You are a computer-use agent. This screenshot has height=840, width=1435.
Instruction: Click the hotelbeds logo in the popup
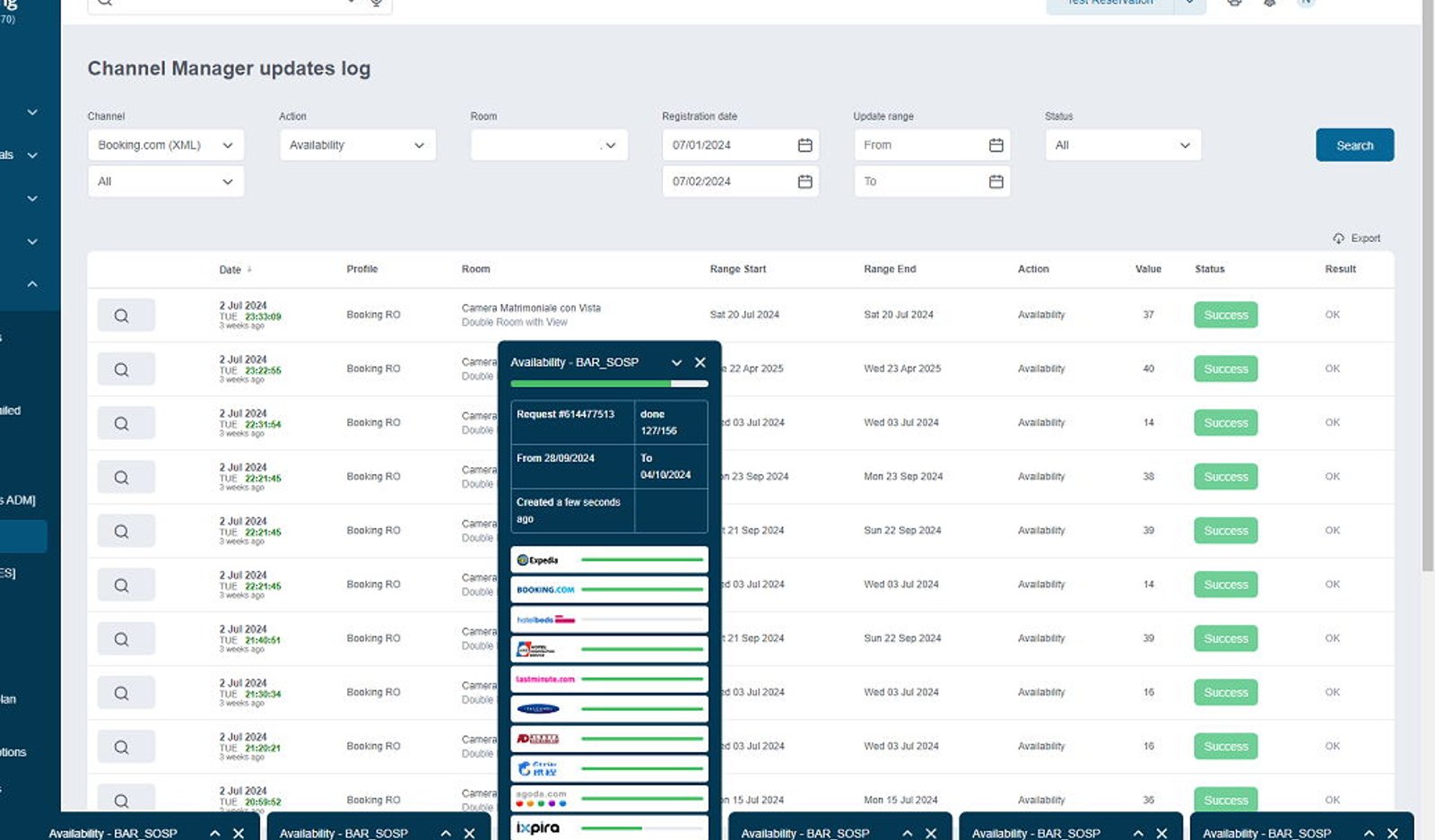[545, 619]
